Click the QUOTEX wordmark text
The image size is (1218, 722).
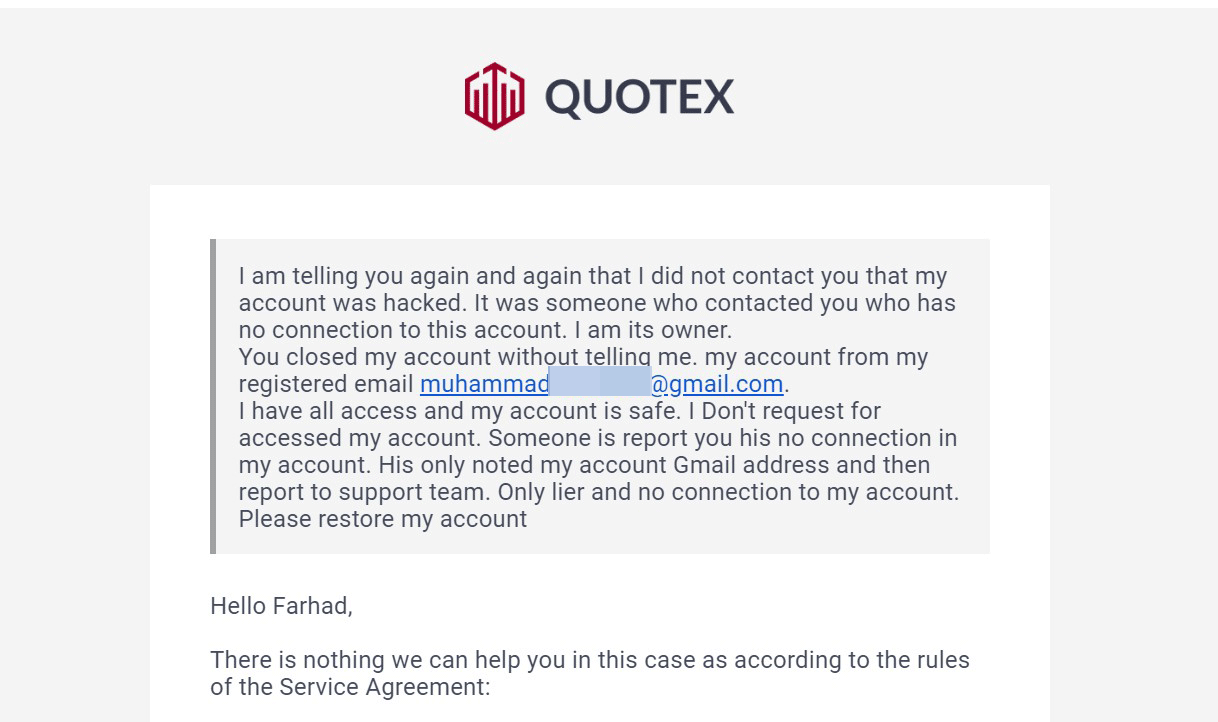click(x=639, y=97)
